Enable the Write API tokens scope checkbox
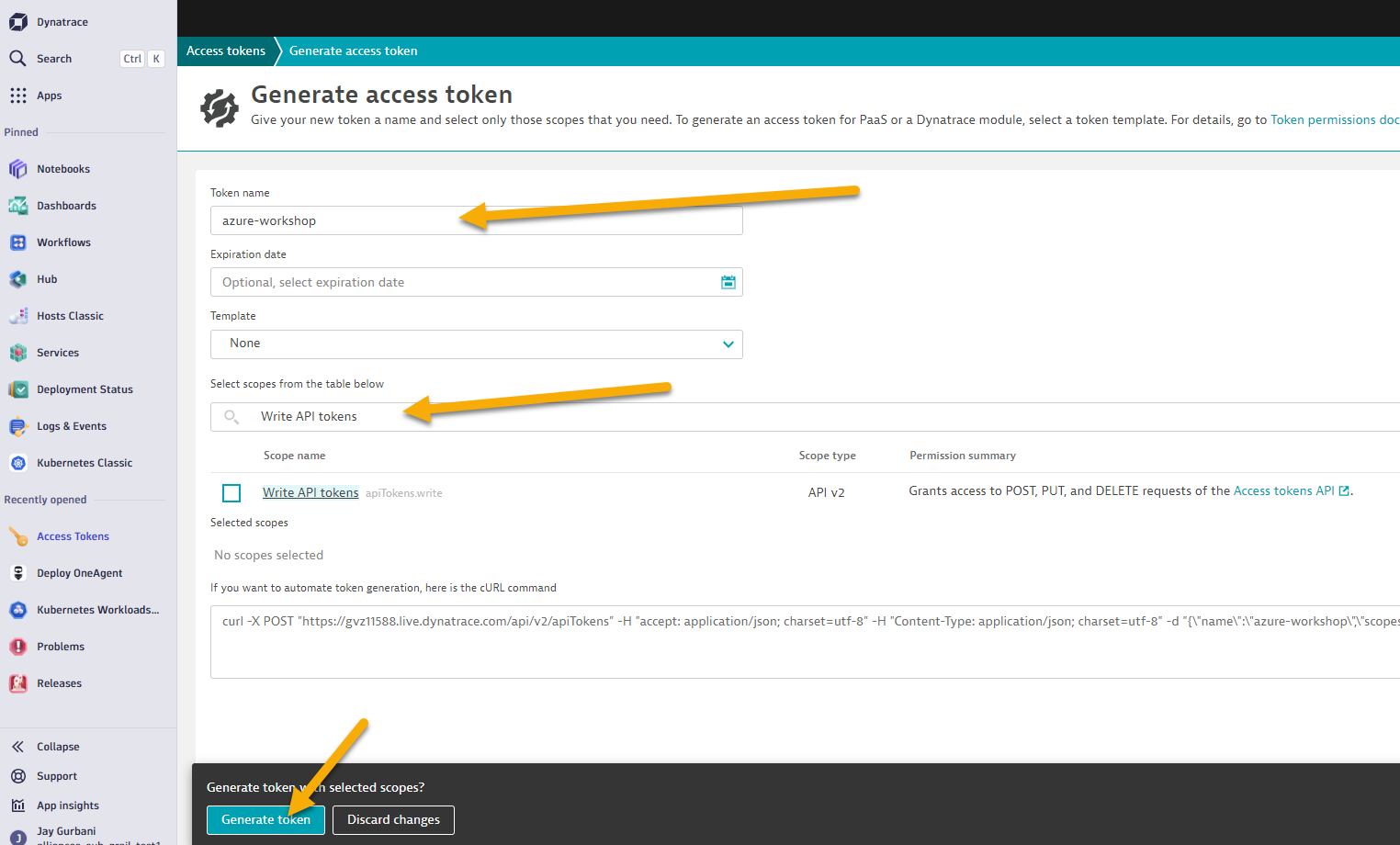Image resolution: width=1400 pixels, height=845 pixels. point(231,493)
